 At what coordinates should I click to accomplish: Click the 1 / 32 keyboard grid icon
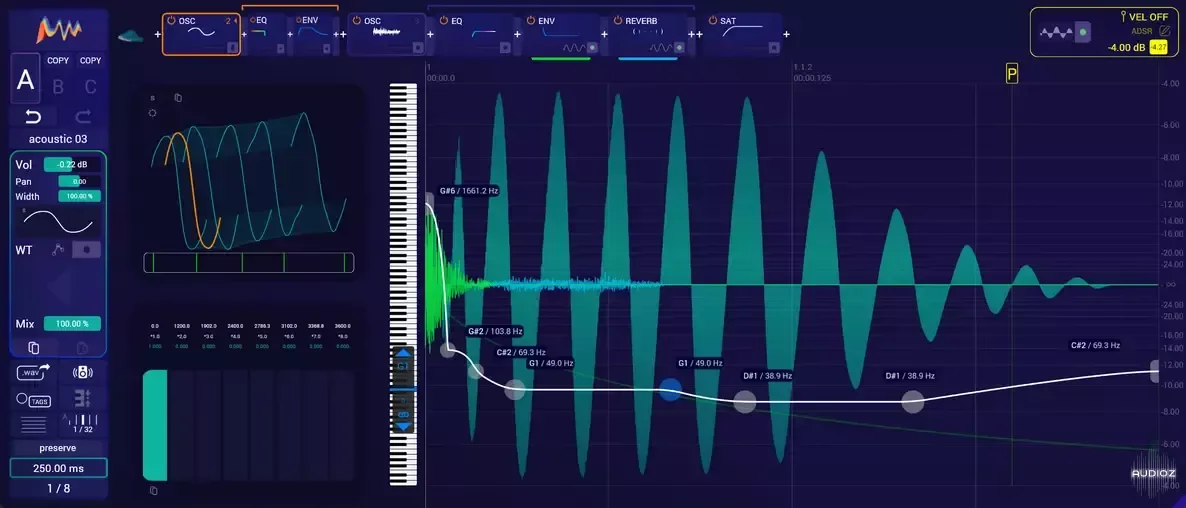point(82,423)
